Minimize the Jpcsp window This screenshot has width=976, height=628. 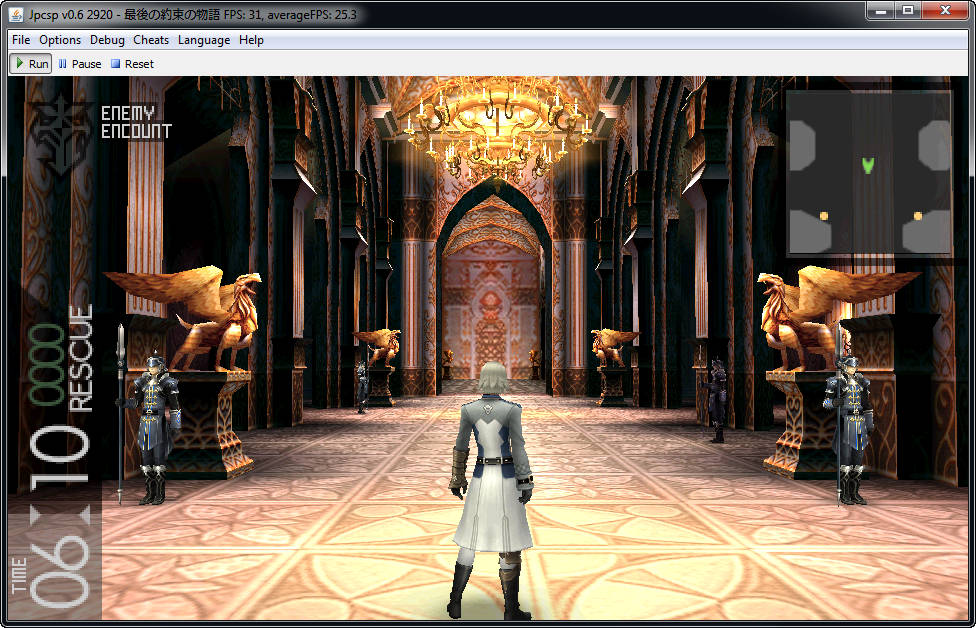tap(881, 10)
